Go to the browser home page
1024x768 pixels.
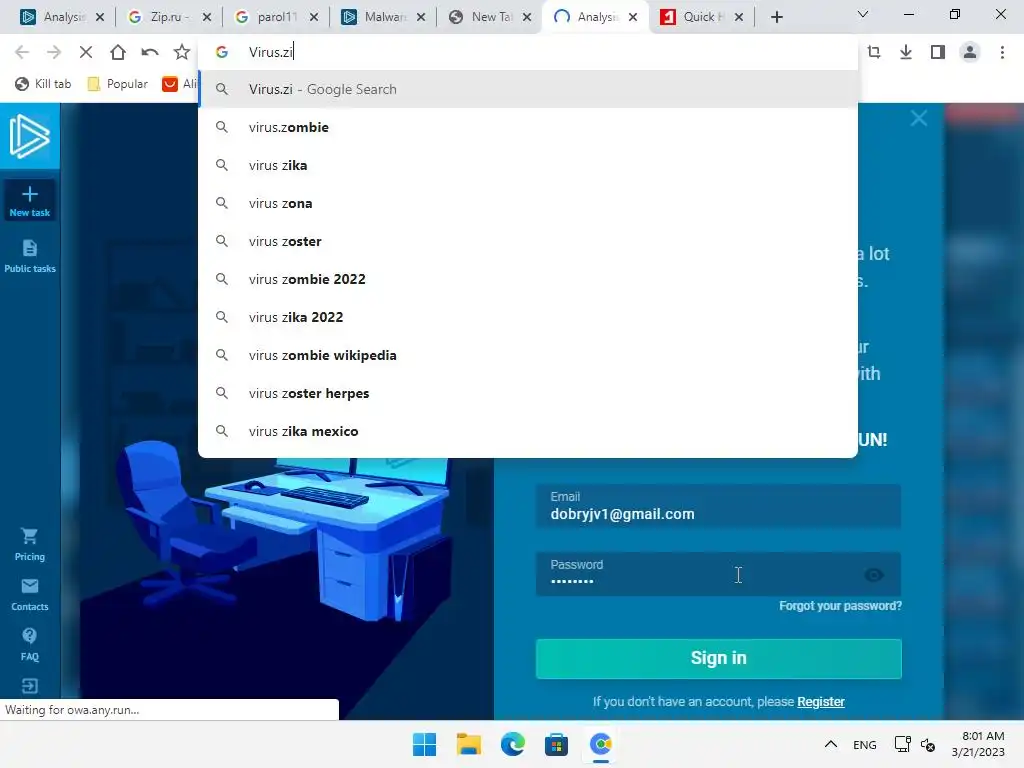118,52
